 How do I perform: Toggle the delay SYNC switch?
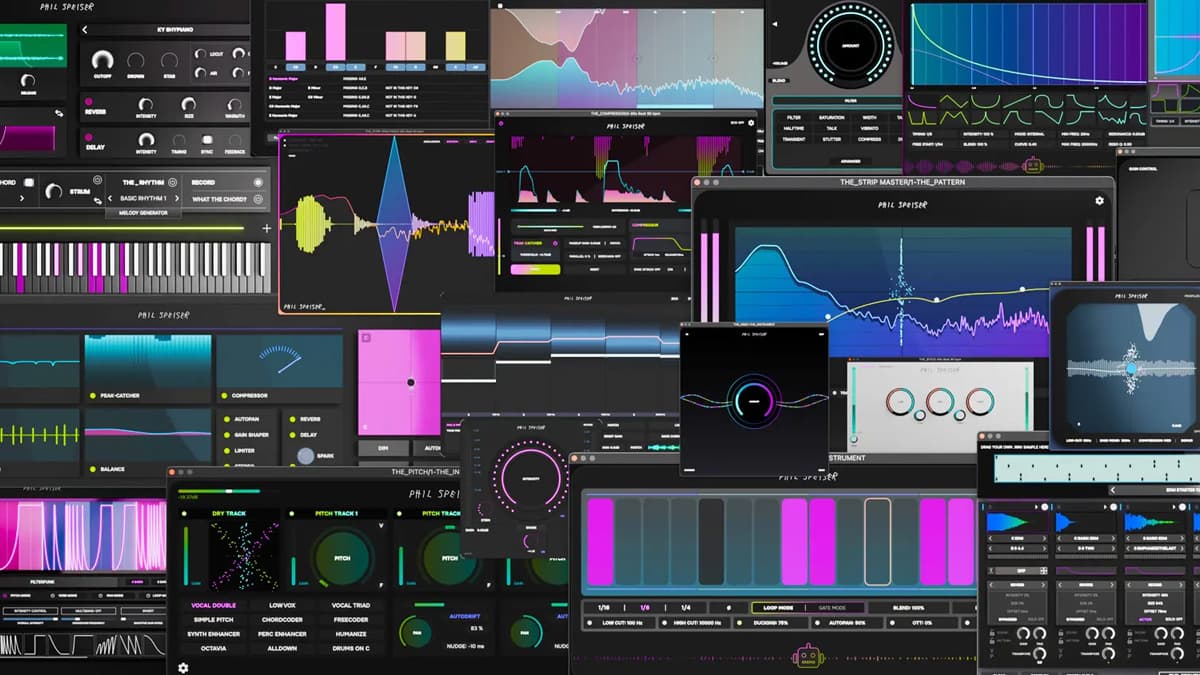[x=207, y=140]
